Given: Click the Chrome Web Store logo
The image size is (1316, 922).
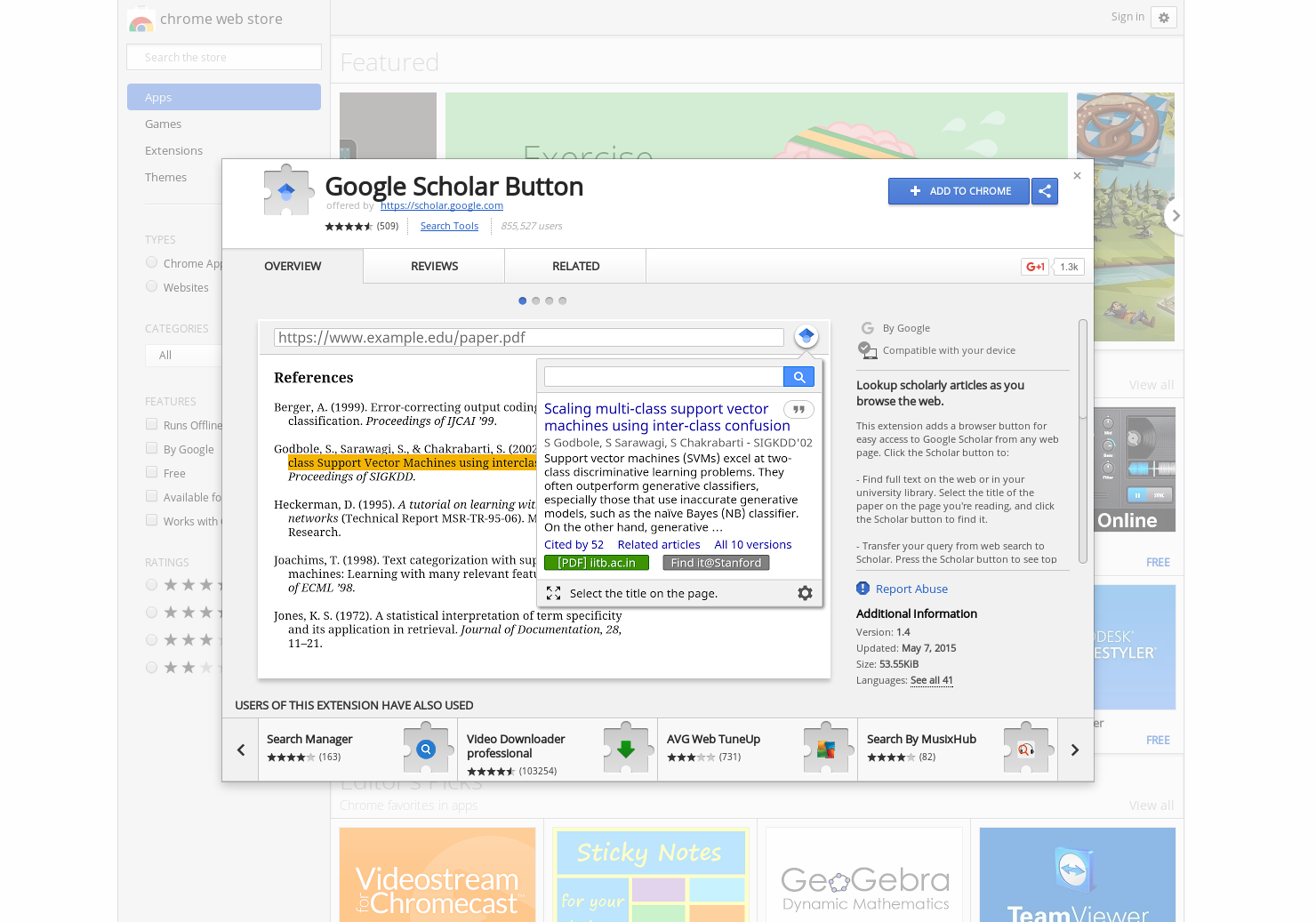Looking at the screenshot, I should pos(140,19).
